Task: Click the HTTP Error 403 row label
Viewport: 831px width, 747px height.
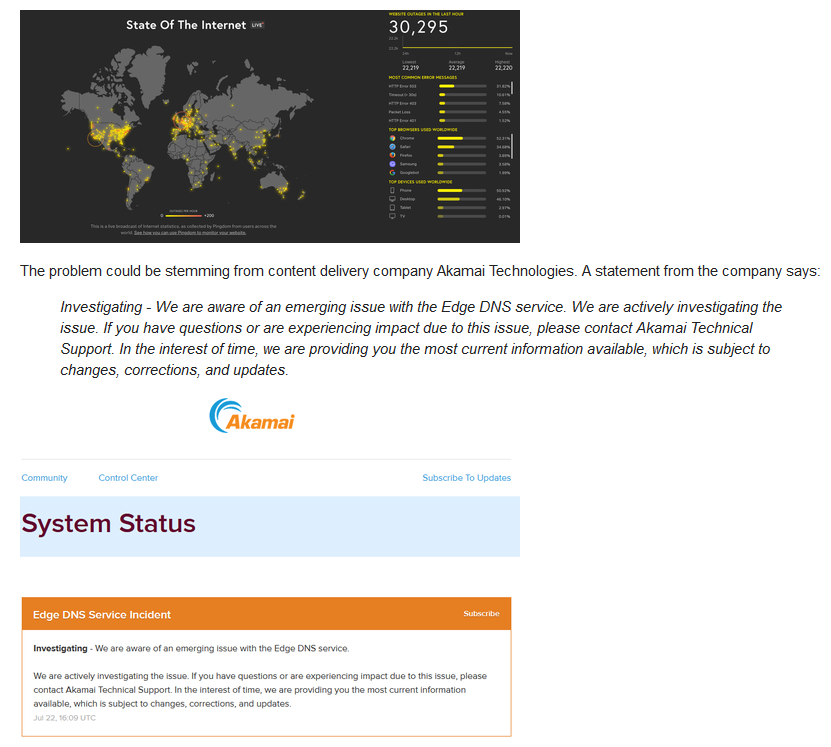Action: 403,103
